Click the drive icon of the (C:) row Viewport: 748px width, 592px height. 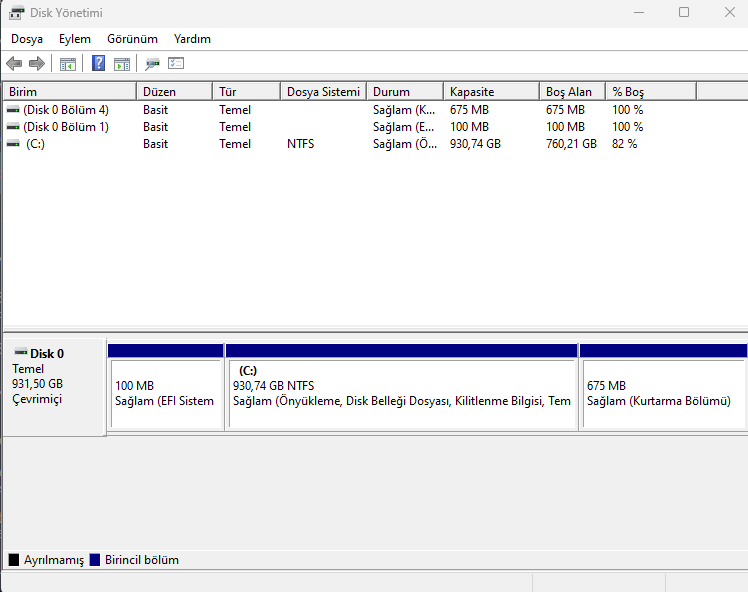tap(13, 144)
